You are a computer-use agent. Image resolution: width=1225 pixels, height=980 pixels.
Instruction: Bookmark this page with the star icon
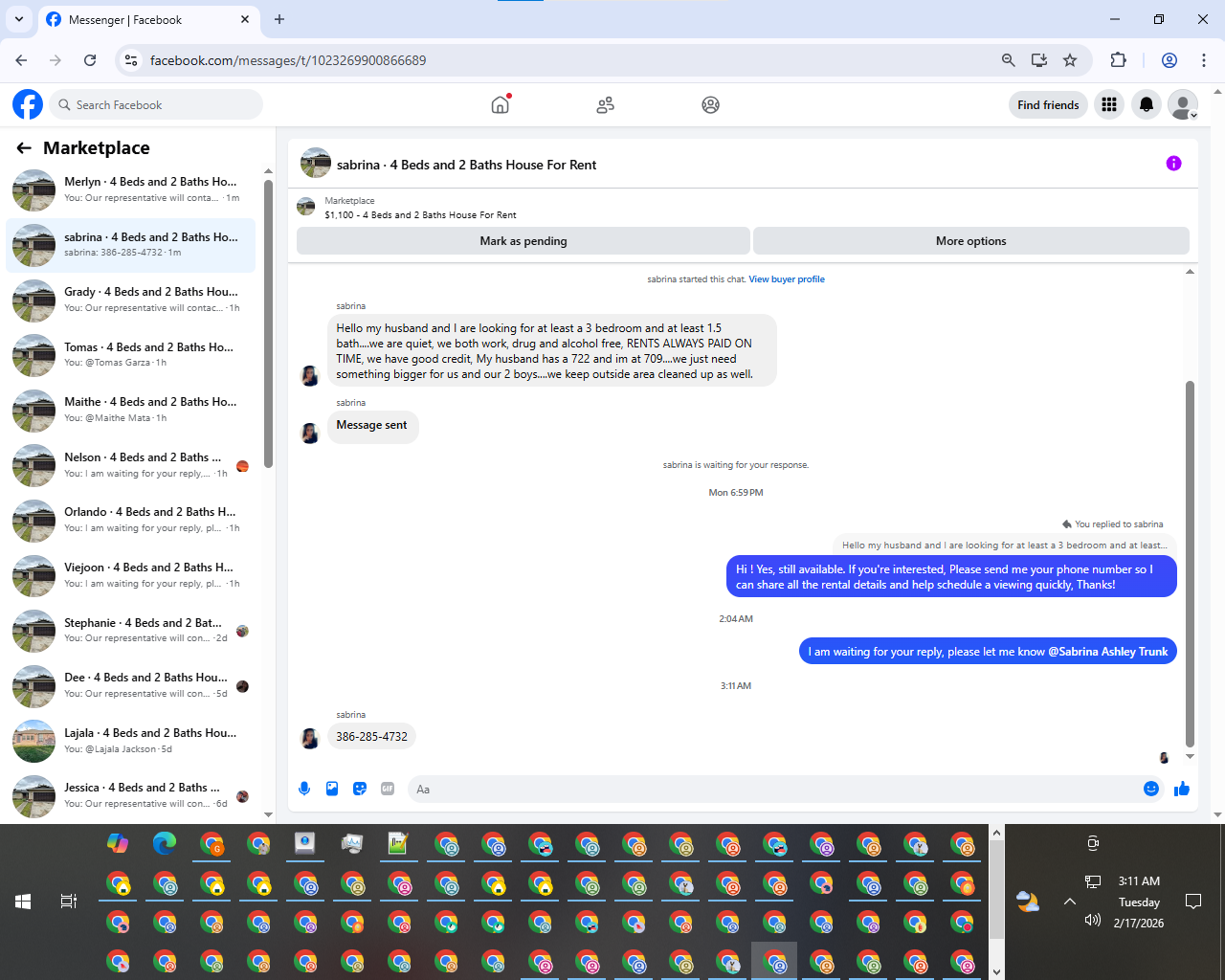coord(1070,60)
